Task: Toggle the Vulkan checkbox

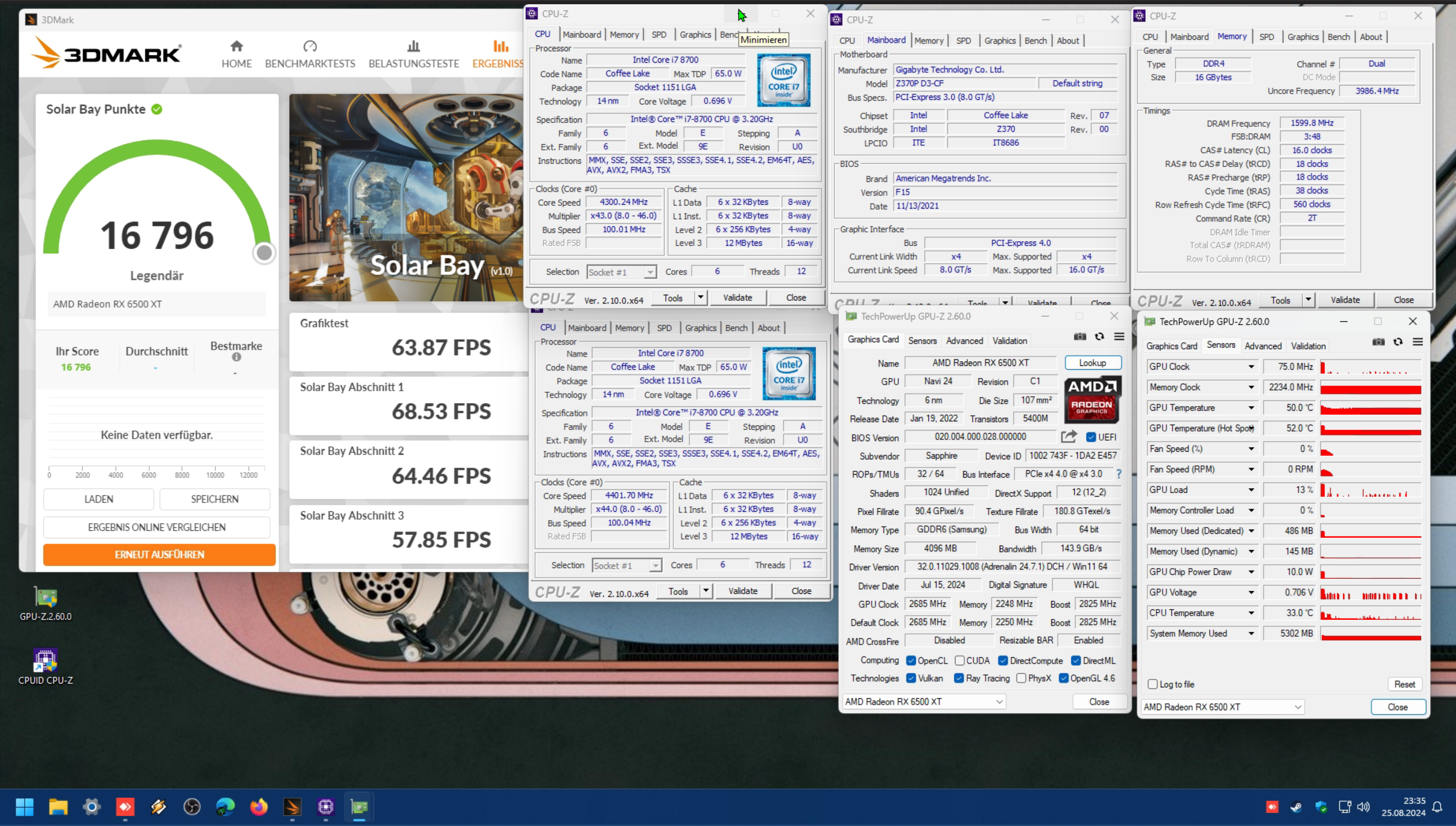Action: tap(911, 678)
